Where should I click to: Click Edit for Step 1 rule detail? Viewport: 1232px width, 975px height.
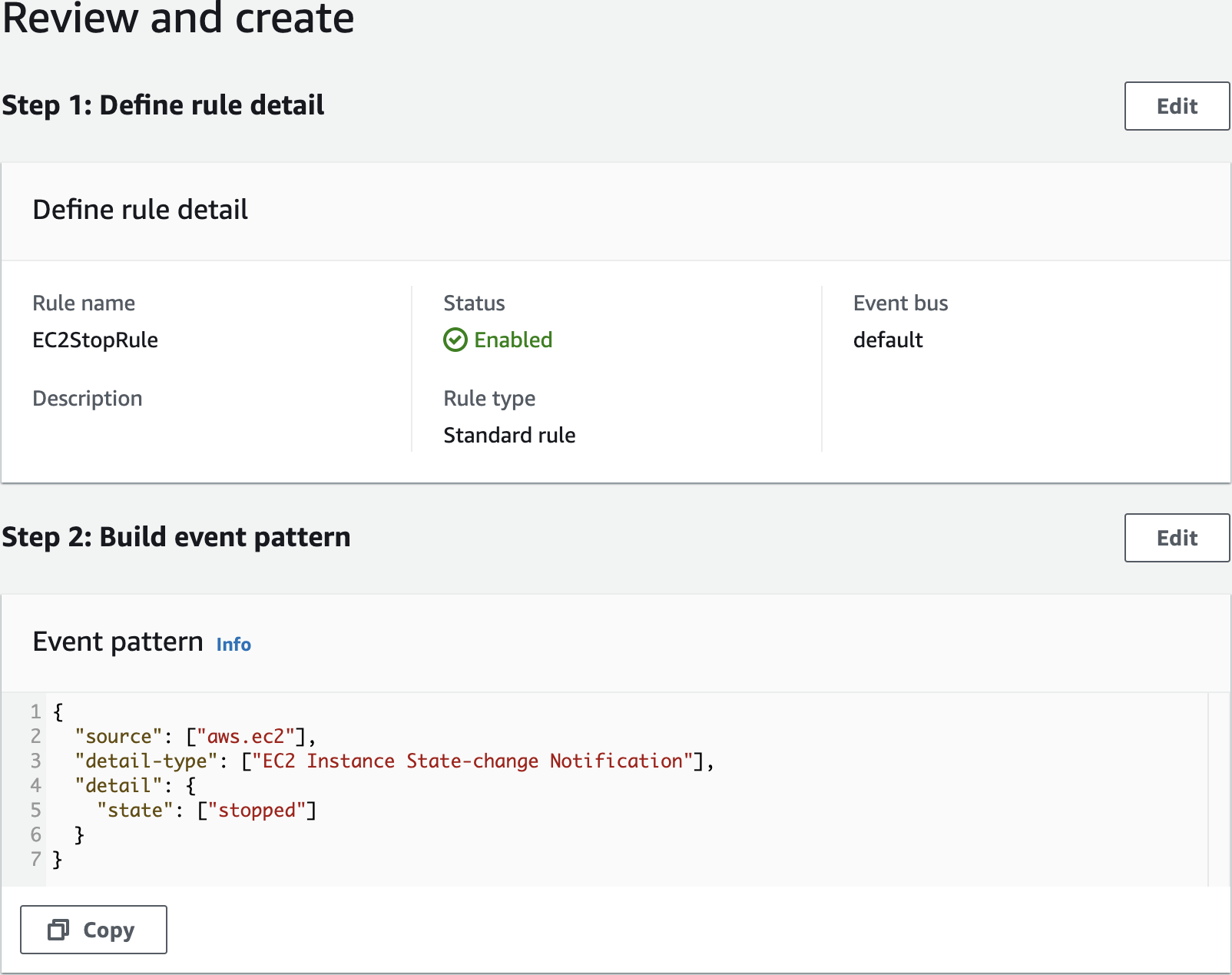[x=1176, y=106]
